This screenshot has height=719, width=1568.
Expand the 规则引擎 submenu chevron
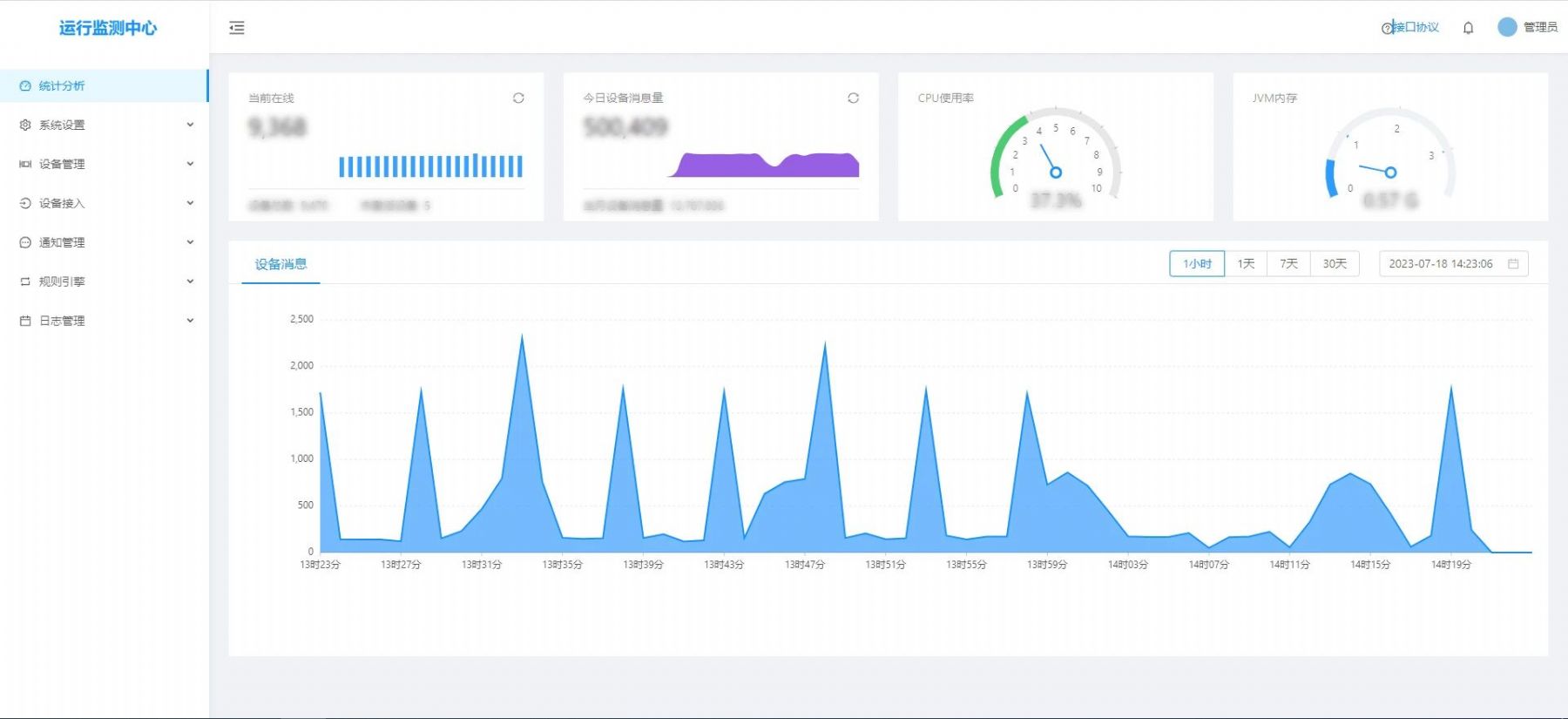[x=190, y=281]
